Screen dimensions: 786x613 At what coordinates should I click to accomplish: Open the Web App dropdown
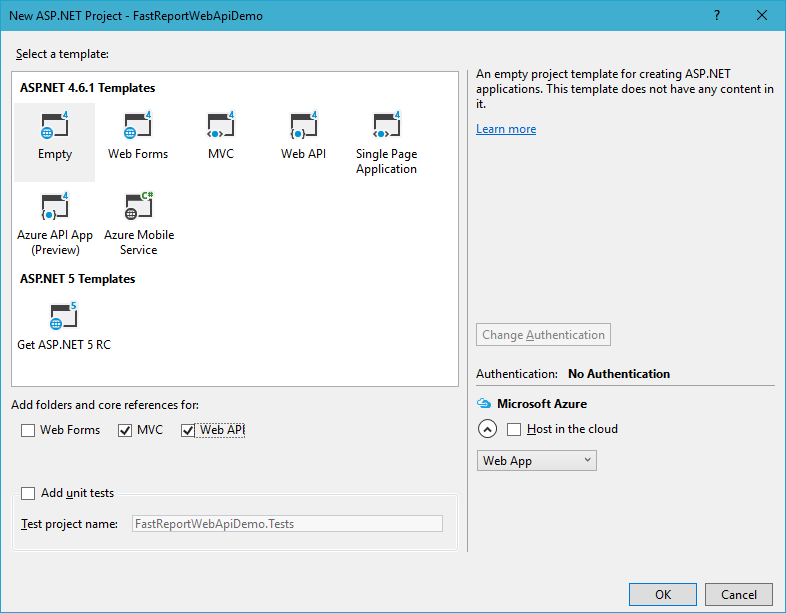point(536,461)
